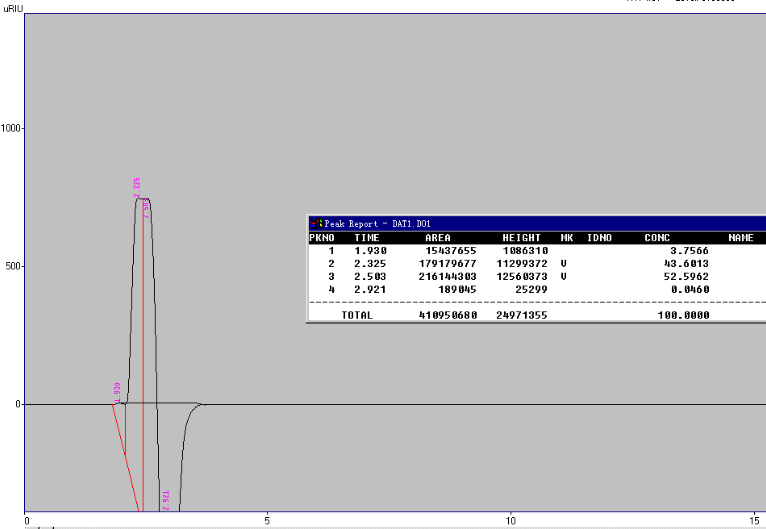The image size is (766, 529).
Task: Click the CONC column header
Action: tap(657, 238)
